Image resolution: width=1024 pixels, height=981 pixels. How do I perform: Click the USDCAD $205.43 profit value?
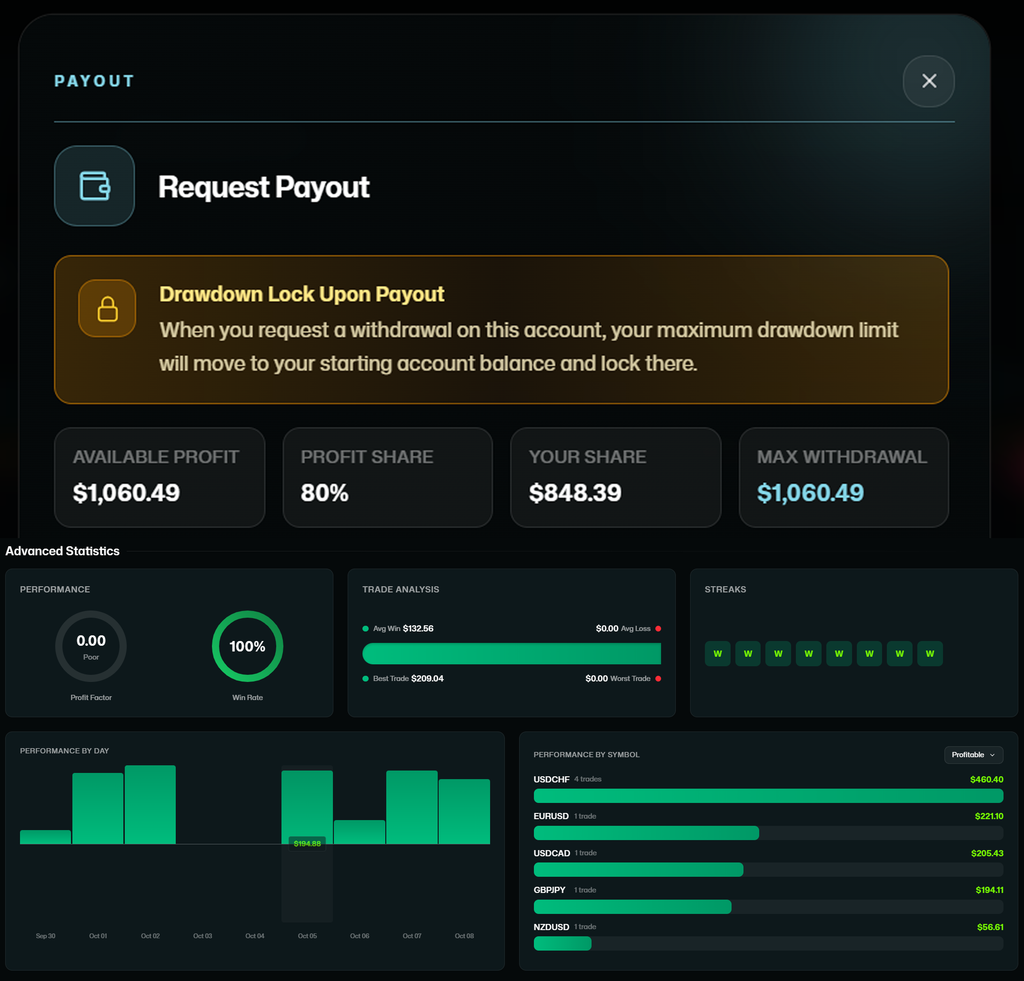tap(987, 853)
